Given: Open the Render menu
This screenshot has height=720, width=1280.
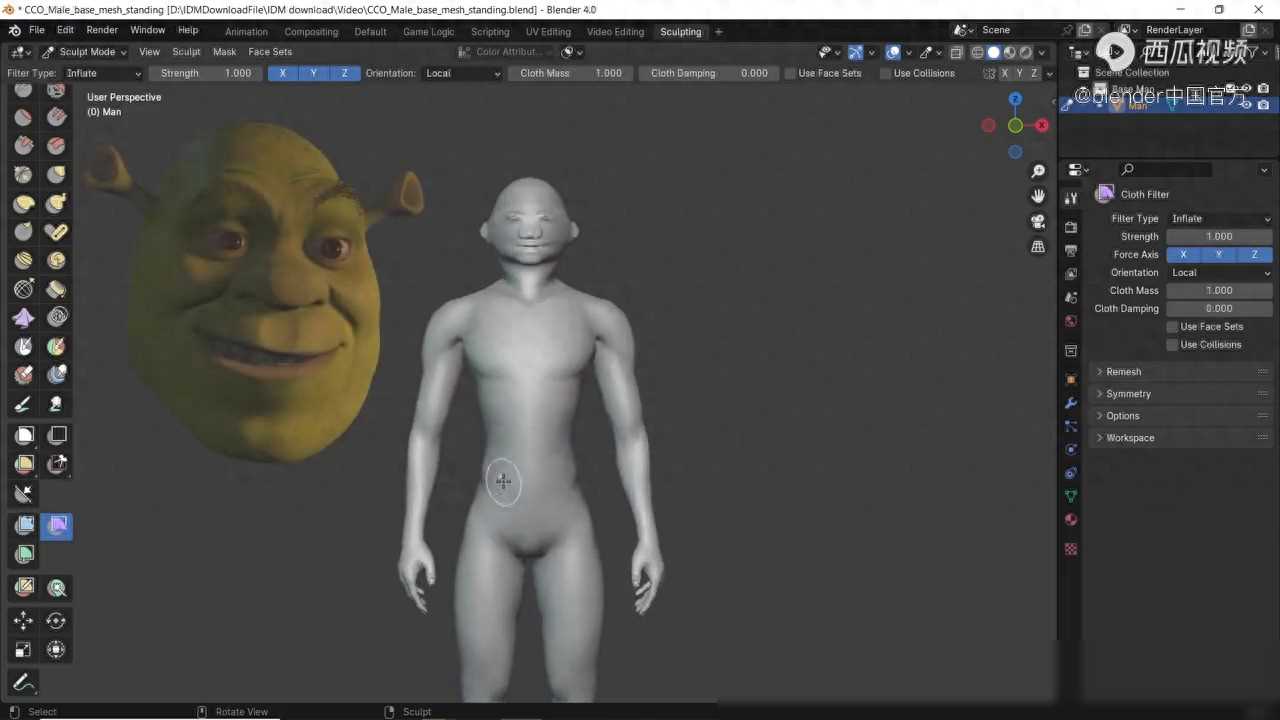Looking at the screenshot, I should tap(102, 30).
